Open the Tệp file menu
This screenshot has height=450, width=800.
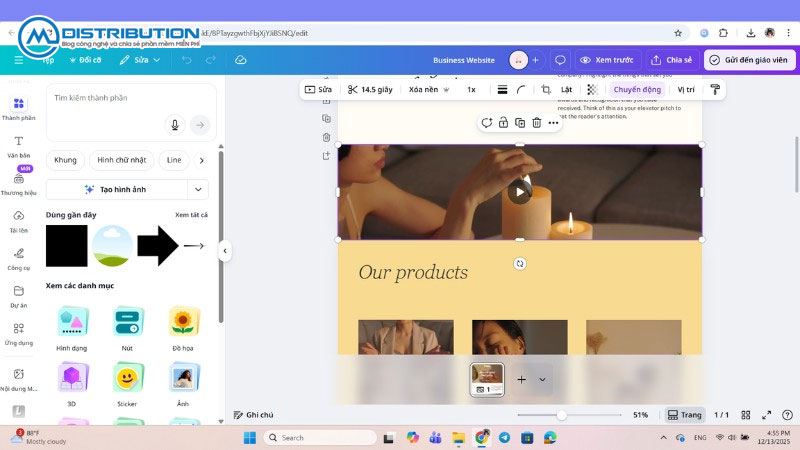click(x=48, y=60)
